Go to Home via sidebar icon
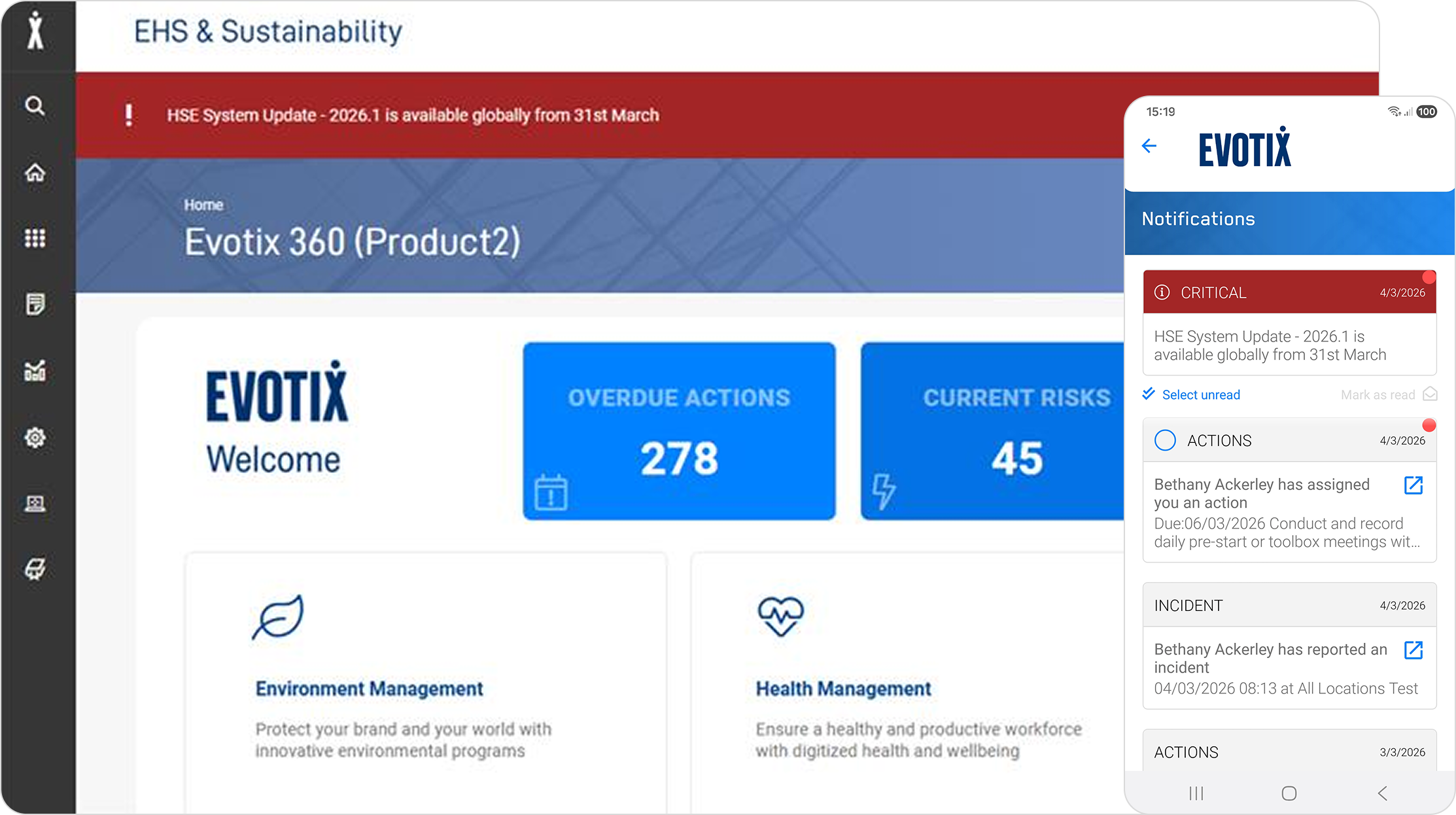The image size is (1456, 815). [35, 173]
